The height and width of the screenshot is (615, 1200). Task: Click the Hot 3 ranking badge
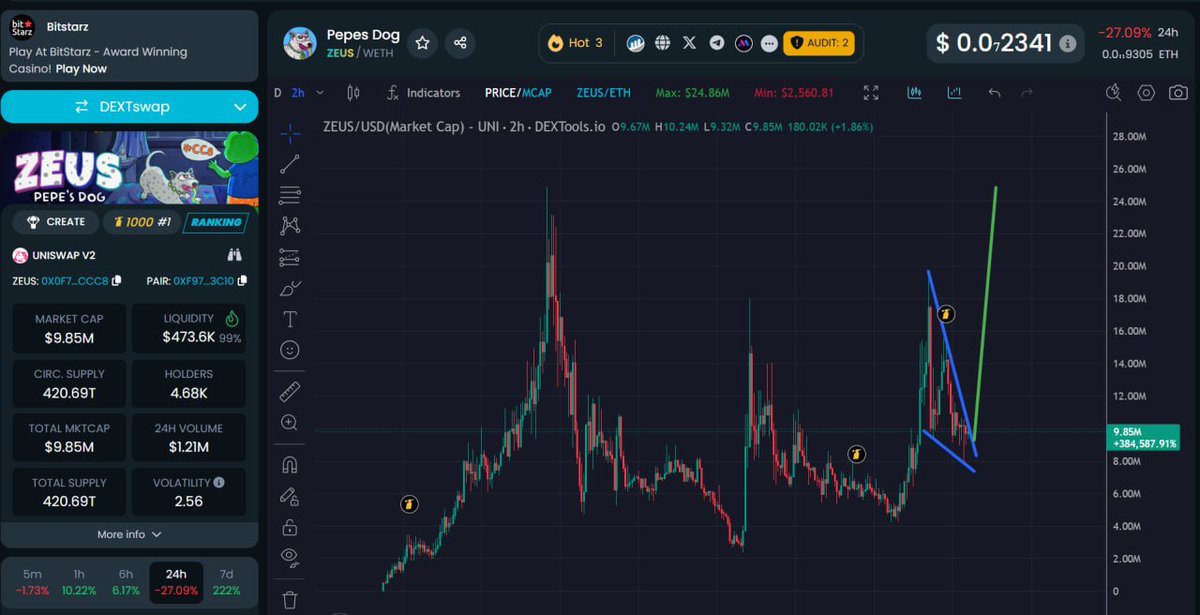(x=575, y=43)
